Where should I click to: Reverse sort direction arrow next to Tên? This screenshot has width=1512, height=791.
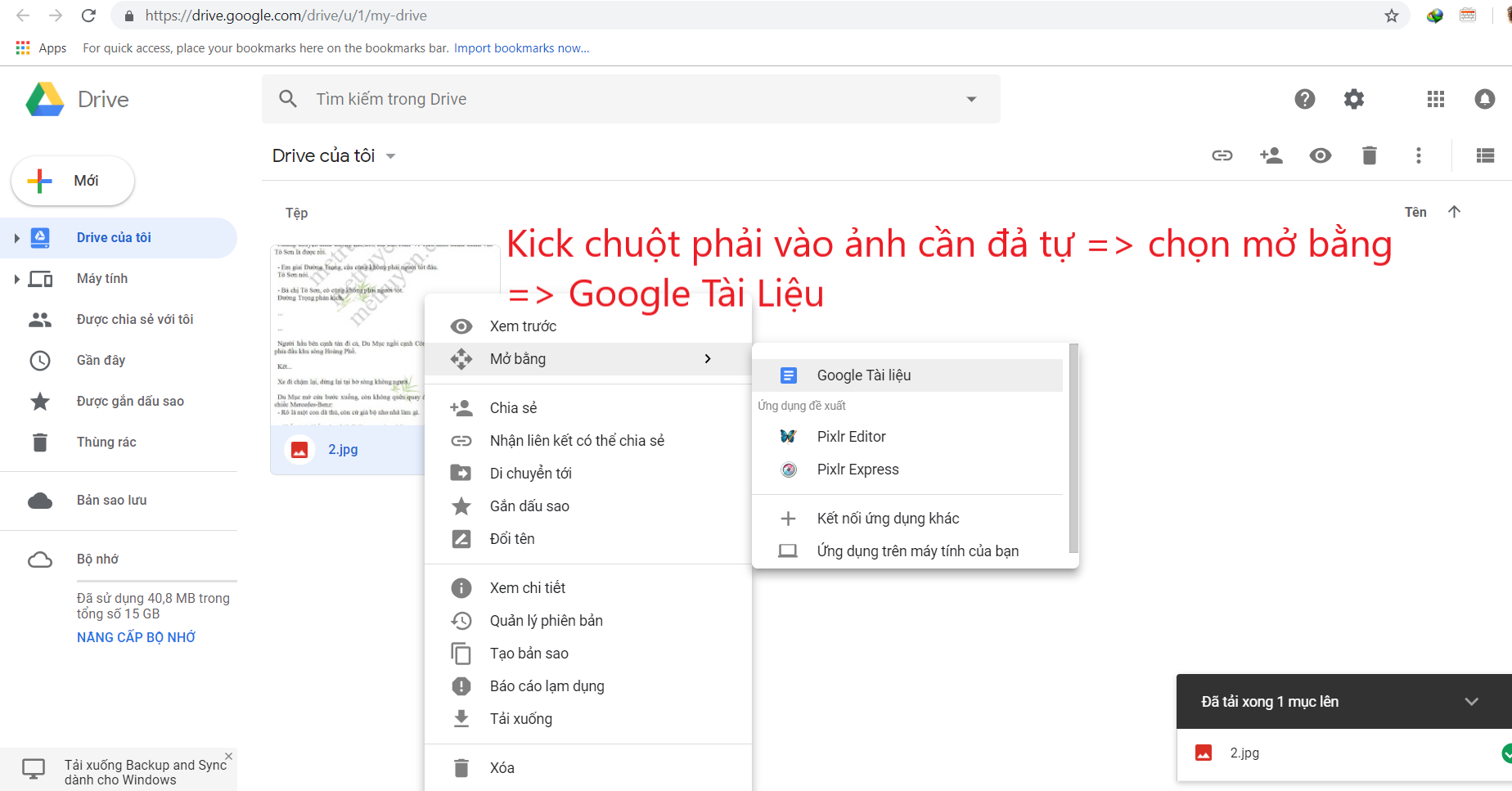point(1454,212)
